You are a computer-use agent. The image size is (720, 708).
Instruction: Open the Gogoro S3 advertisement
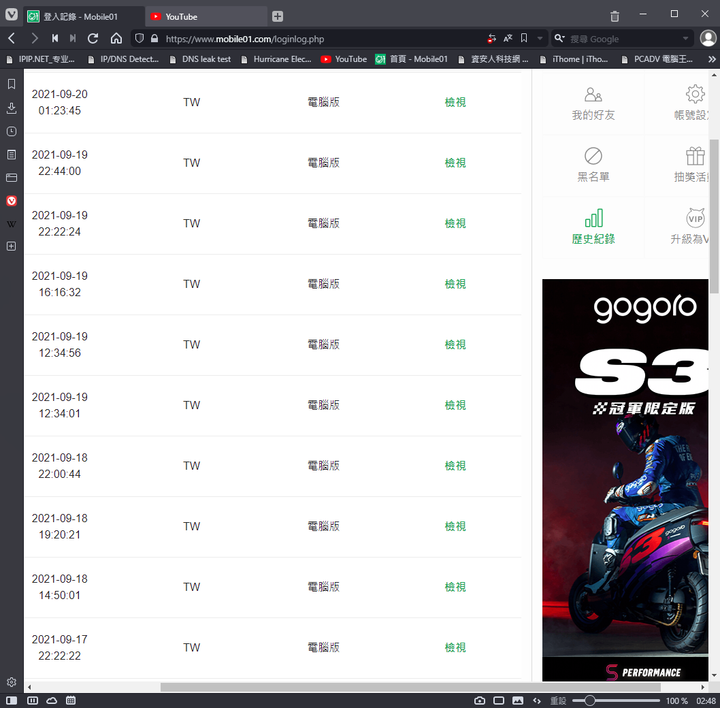click(x=625, y=480)
